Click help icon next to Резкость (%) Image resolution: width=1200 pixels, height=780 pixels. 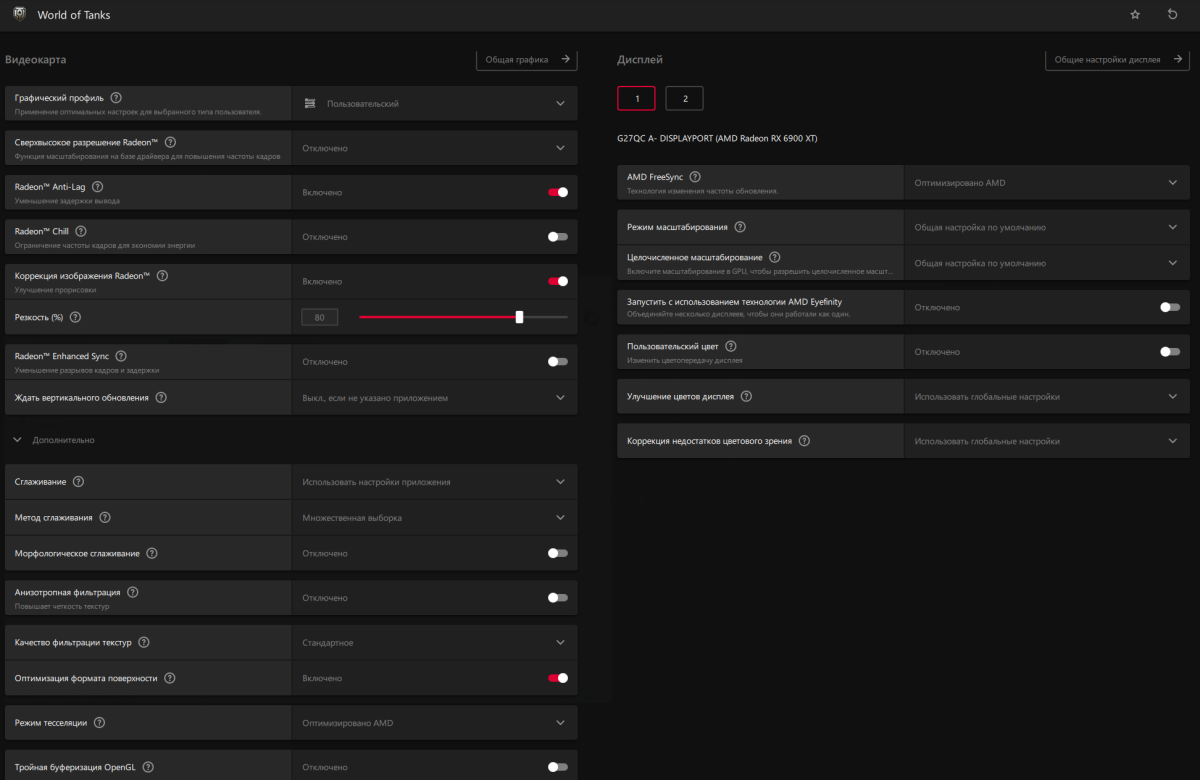click(x=75, y=317)
